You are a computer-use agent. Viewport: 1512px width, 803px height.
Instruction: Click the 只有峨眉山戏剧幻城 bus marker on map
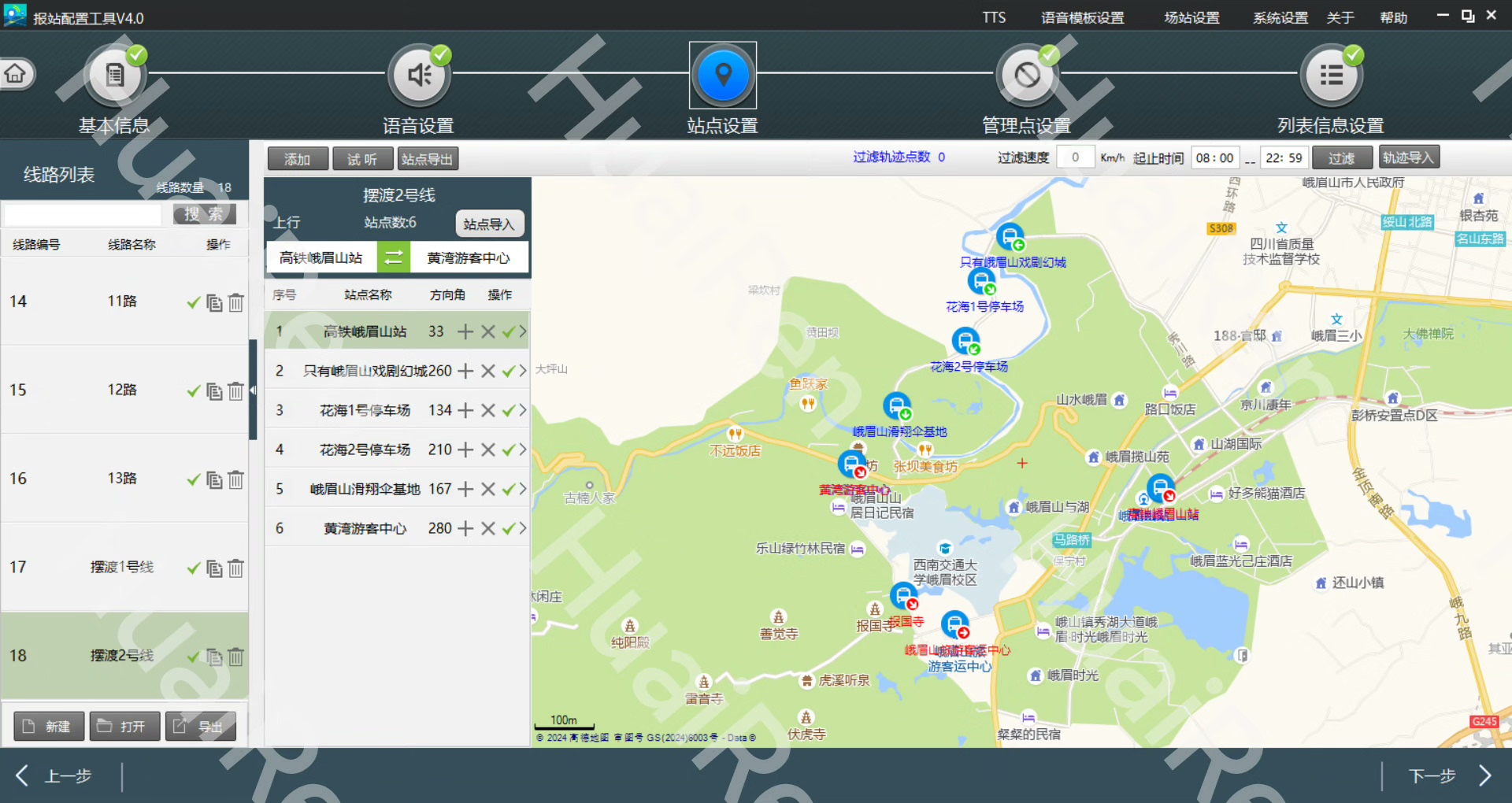[x=1010, y=237]
